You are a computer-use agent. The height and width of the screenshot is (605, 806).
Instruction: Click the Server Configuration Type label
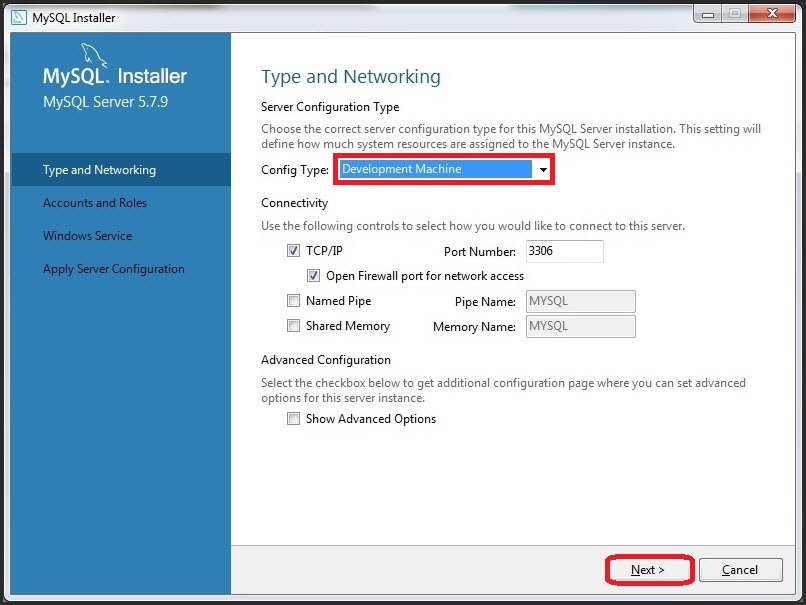330,107
